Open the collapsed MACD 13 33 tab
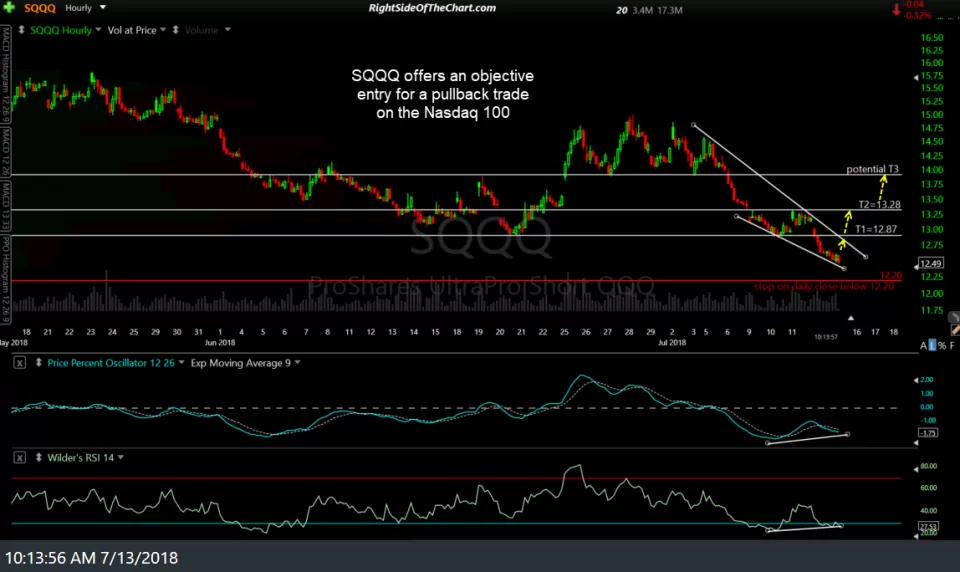 point(6,206)
